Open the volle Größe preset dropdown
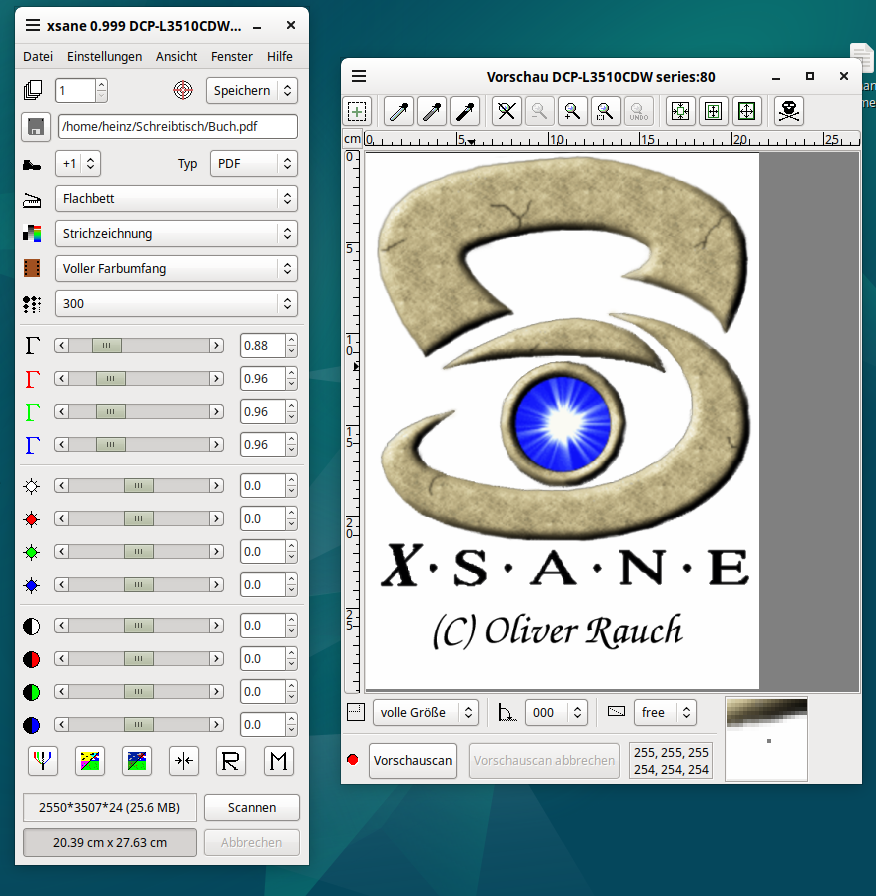 point(426,713)
